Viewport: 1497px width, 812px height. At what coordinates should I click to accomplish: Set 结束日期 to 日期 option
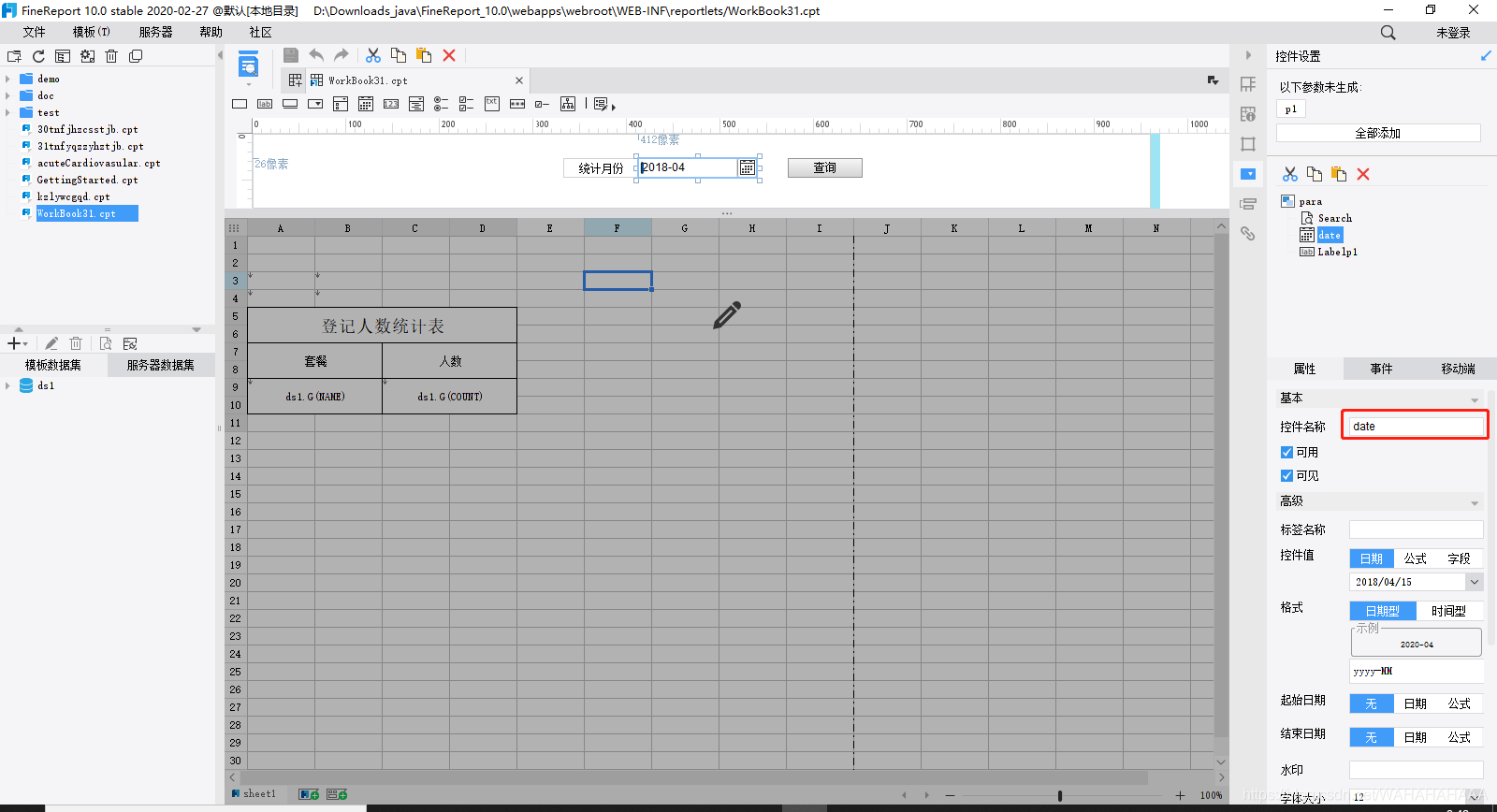pos(1416,737)
